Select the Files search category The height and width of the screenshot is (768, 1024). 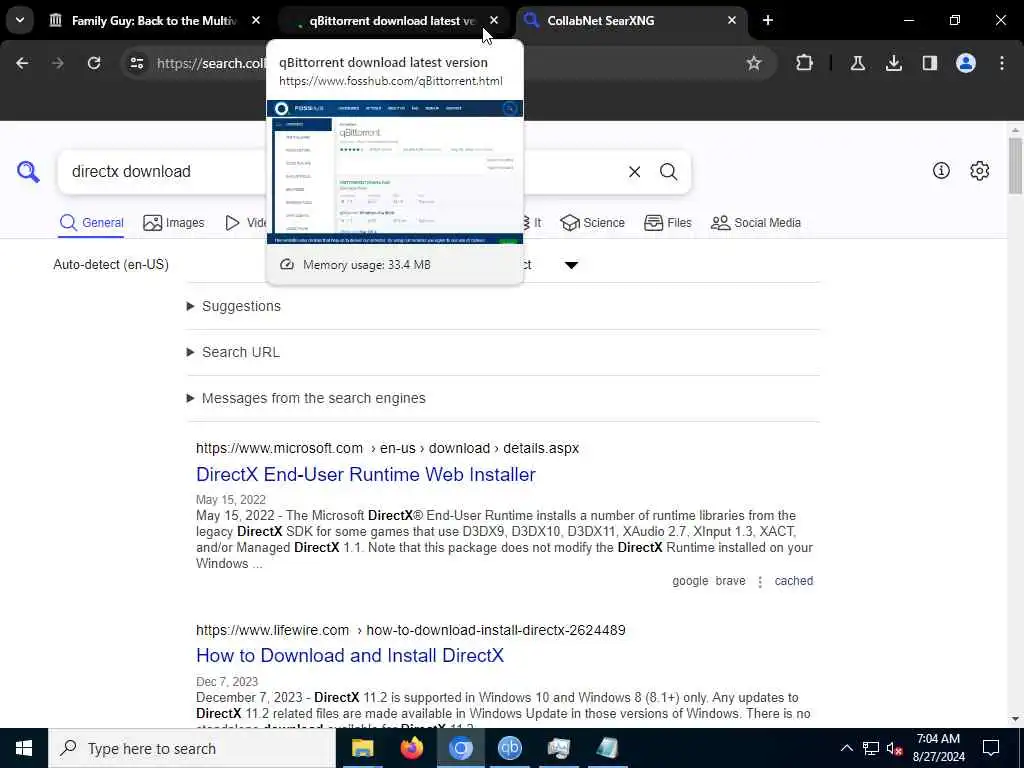(667, 223)
